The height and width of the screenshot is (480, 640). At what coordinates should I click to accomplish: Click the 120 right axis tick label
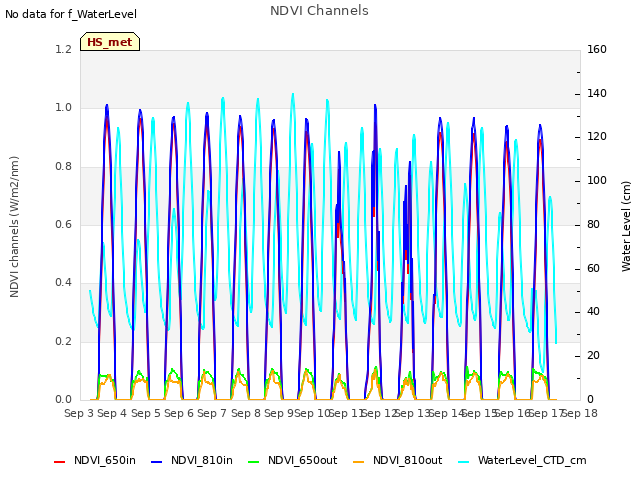click(x=597, y=137)
